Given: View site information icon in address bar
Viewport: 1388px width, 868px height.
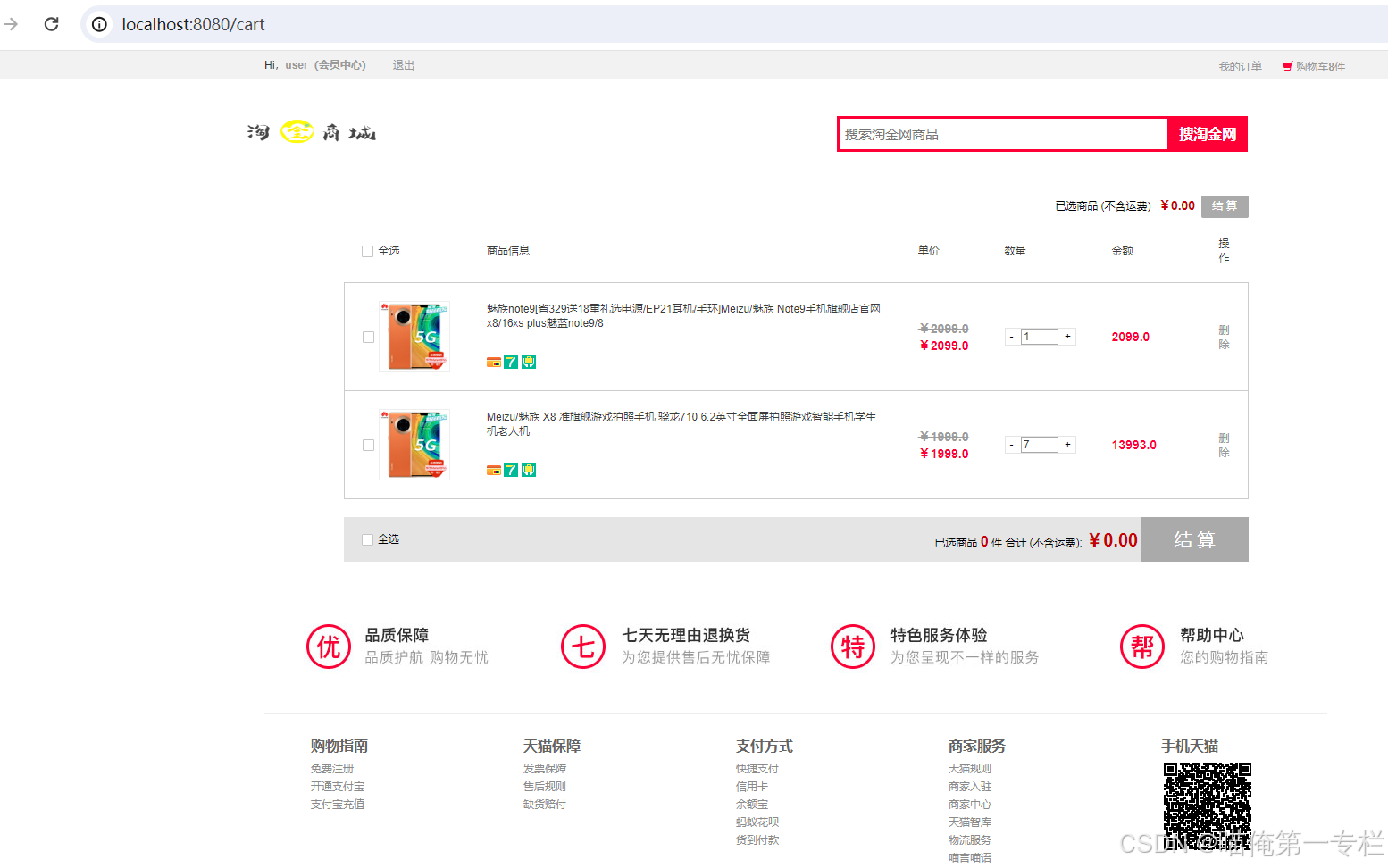Looking at the screenshot, I should coord(99,24).
